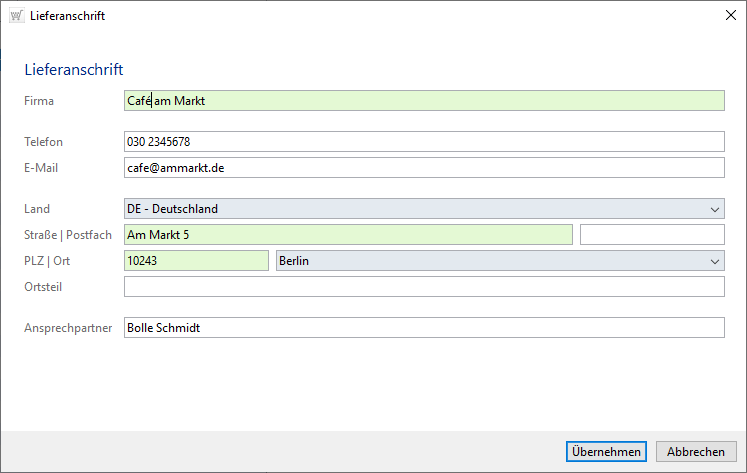Click into the Telefon number field

click(423, 142)
